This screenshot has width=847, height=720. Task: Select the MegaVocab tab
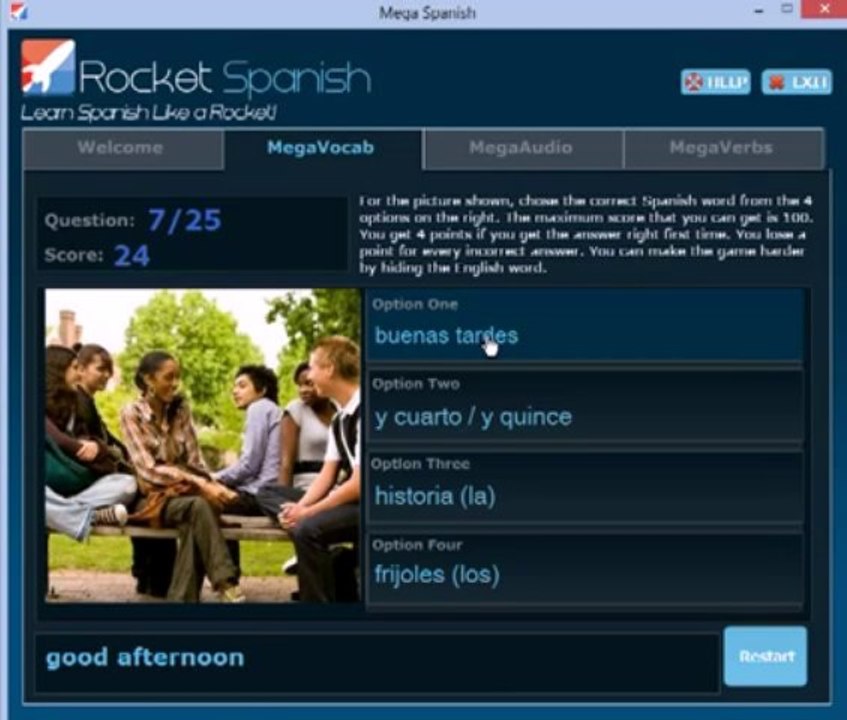[x=323, y=149]
